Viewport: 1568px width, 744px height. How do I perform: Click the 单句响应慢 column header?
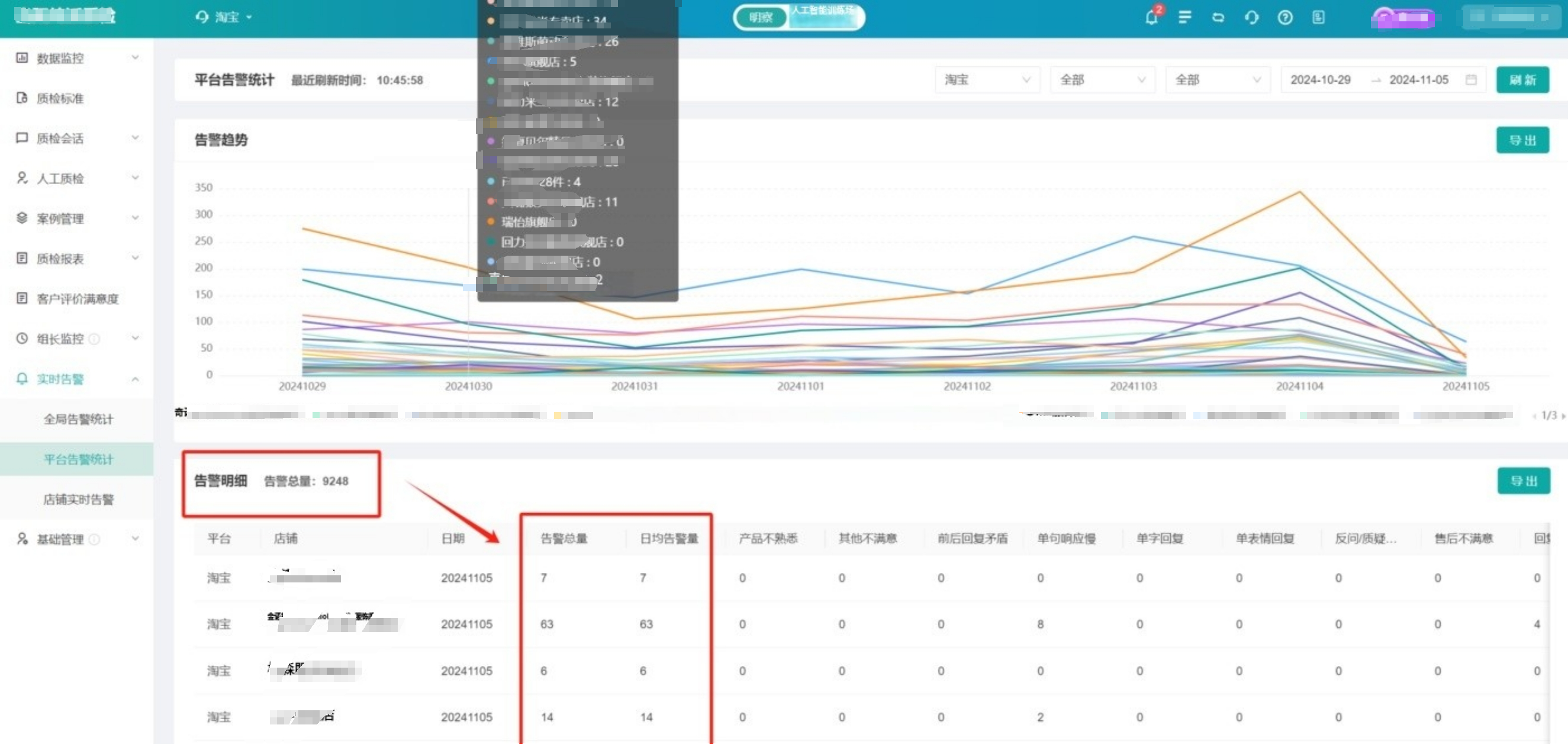coord(1067,538)
